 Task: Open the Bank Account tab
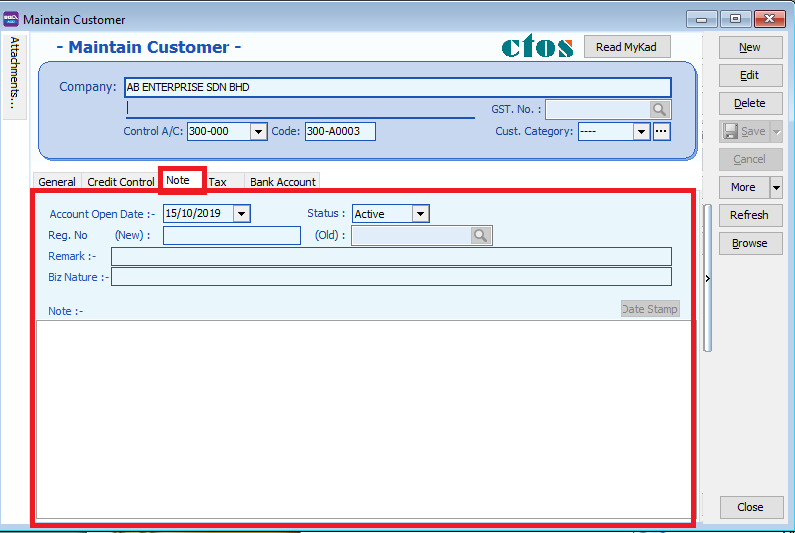283,182
